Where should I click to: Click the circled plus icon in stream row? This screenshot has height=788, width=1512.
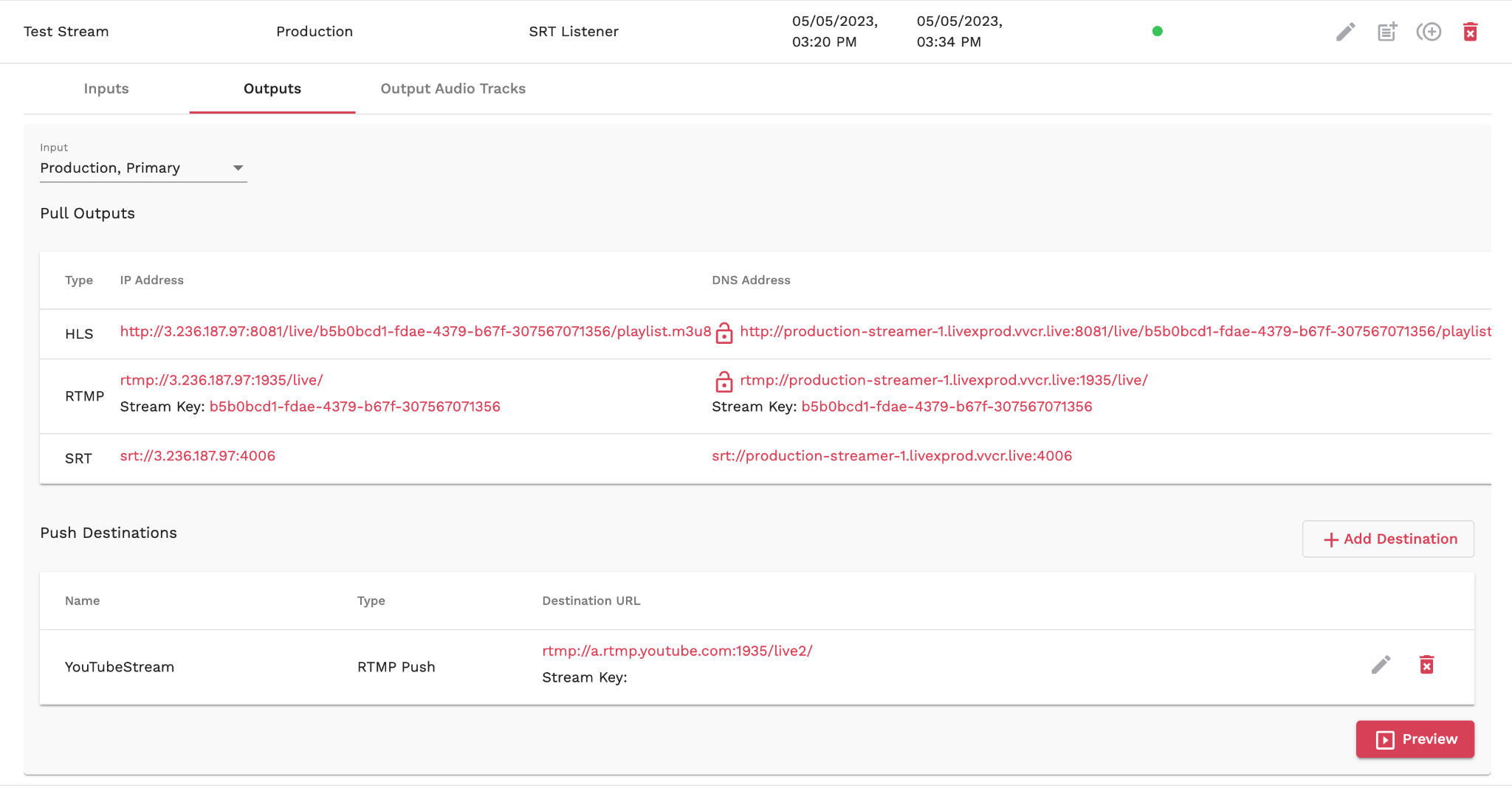coord(1429,32)
